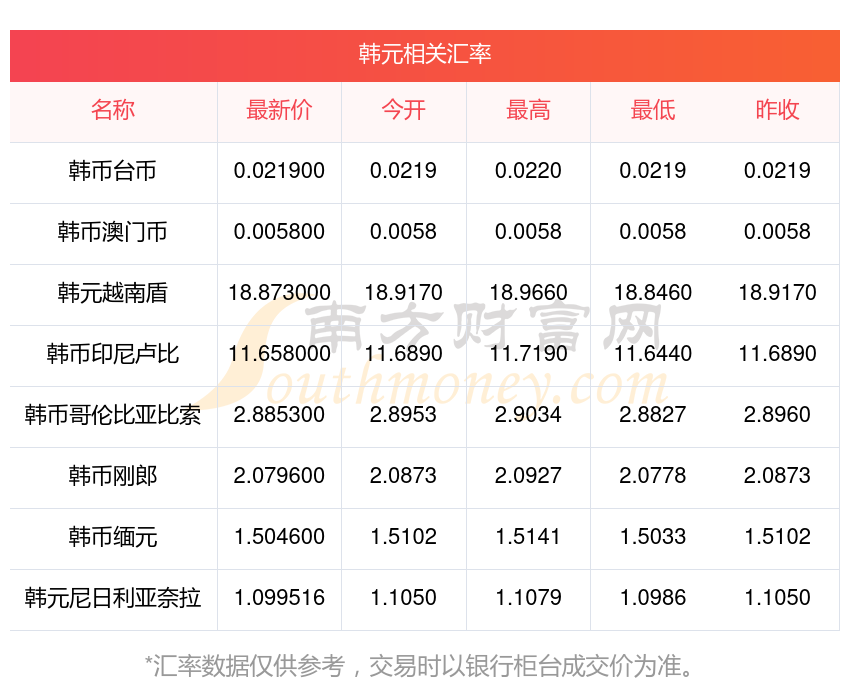Click 韩币刚郎 lowest value 2.0778
The image size is (850, 698).
(653, 476)
